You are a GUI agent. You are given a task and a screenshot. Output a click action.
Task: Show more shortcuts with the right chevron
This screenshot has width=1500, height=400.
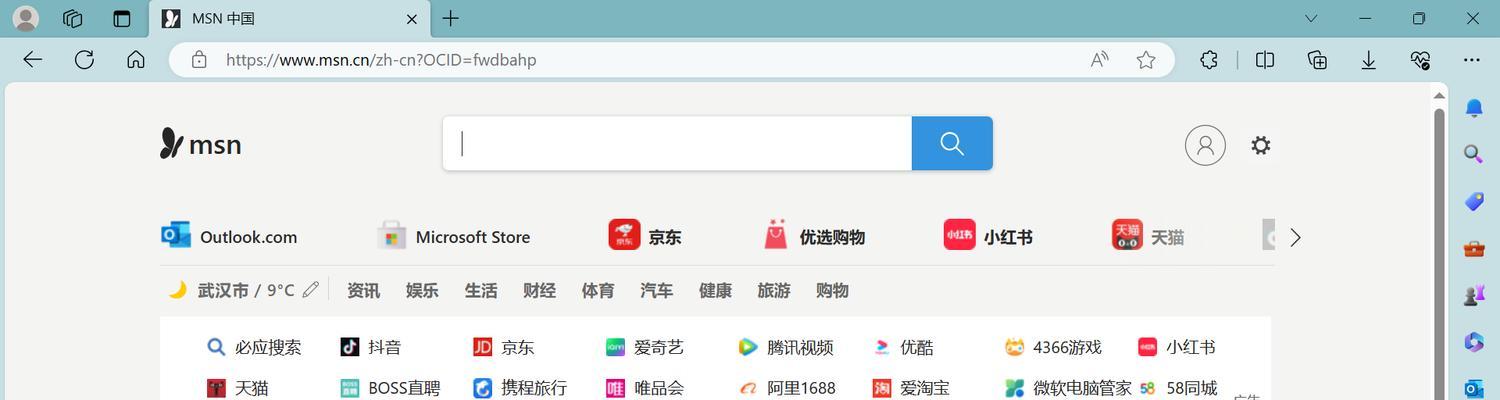click(1296, 237)
